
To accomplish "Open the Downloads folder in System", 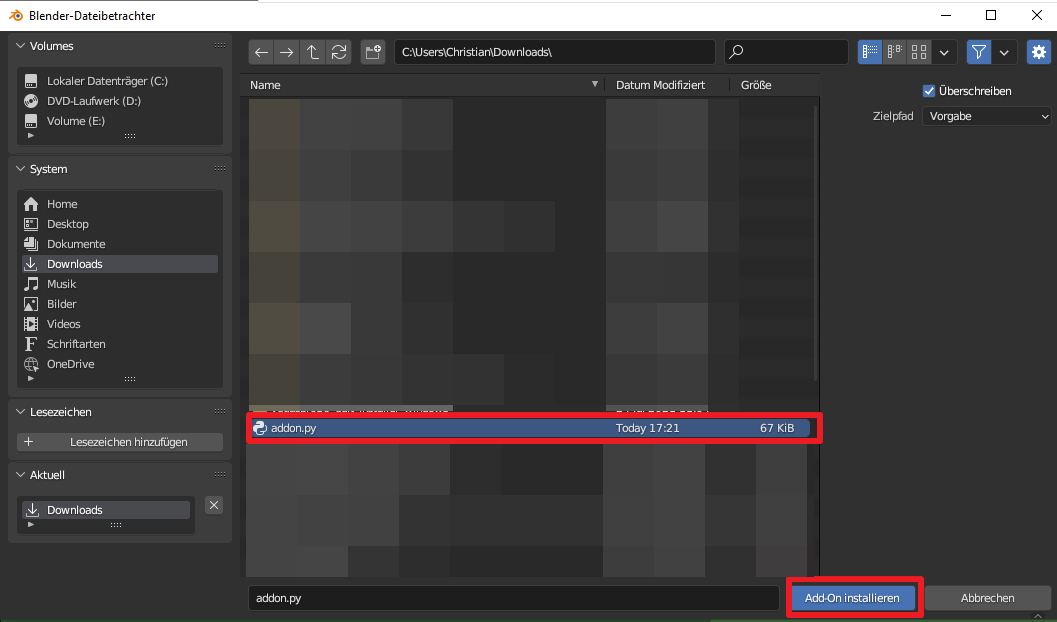I will point(120,264).
